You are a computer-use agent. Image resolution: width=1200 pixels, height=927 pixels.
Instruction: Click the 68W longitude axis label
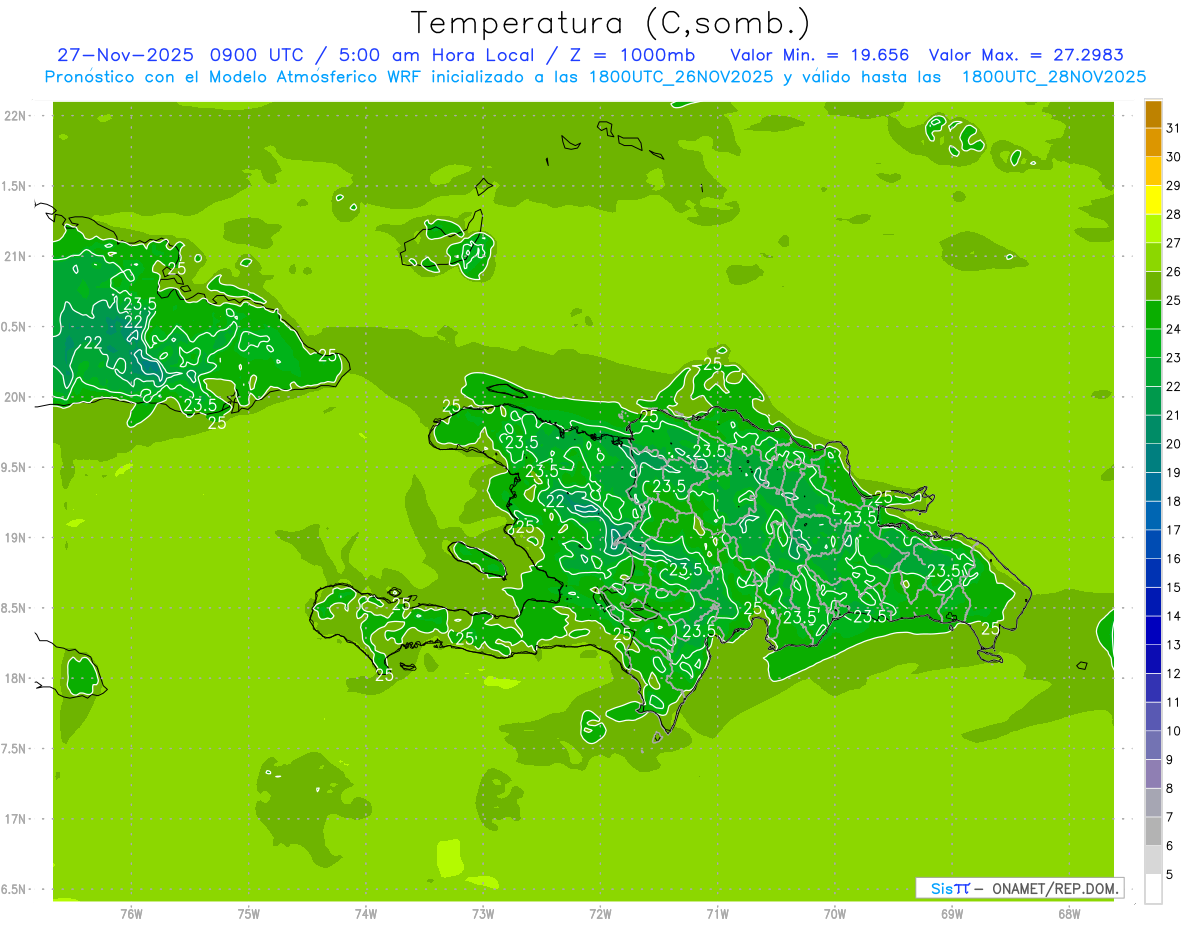coord(1069,914)
